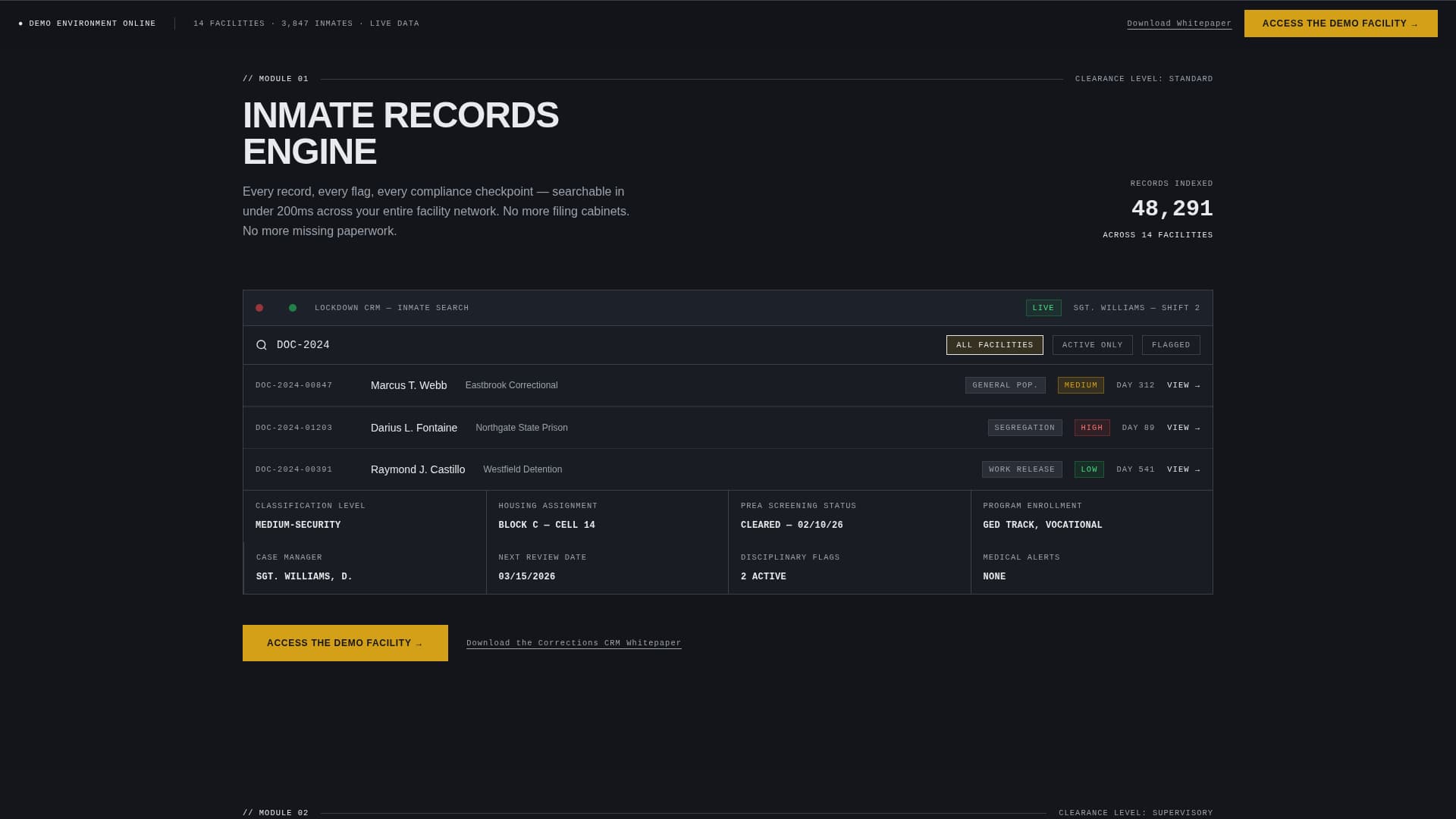This screenshot has height=819, width=1456.
Task: Click inmate ID DOC-2024-01203
Action: [x=294, y=428]
